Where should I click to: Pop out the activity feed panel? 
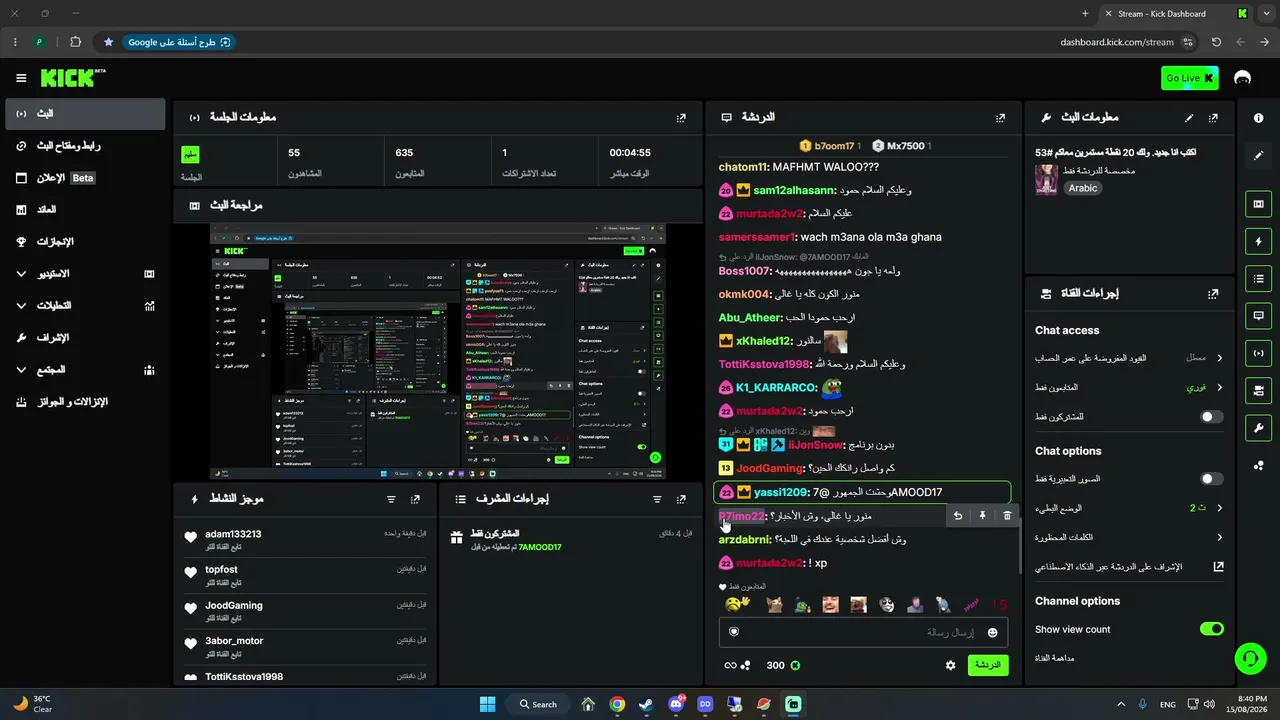pyautogui.click(x=415, y=499)
